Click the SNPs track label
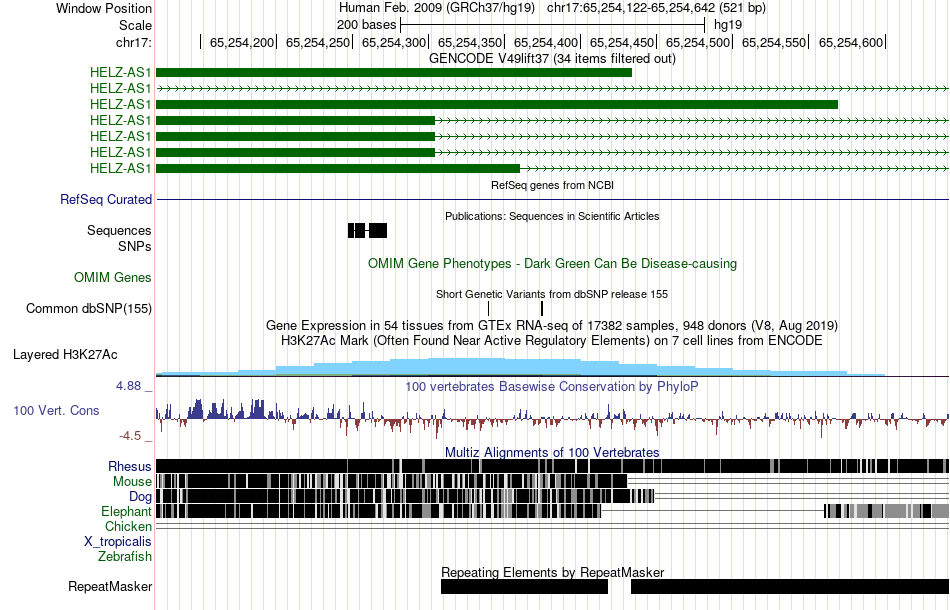Screen dimensions: 950x610 (135, 247)
